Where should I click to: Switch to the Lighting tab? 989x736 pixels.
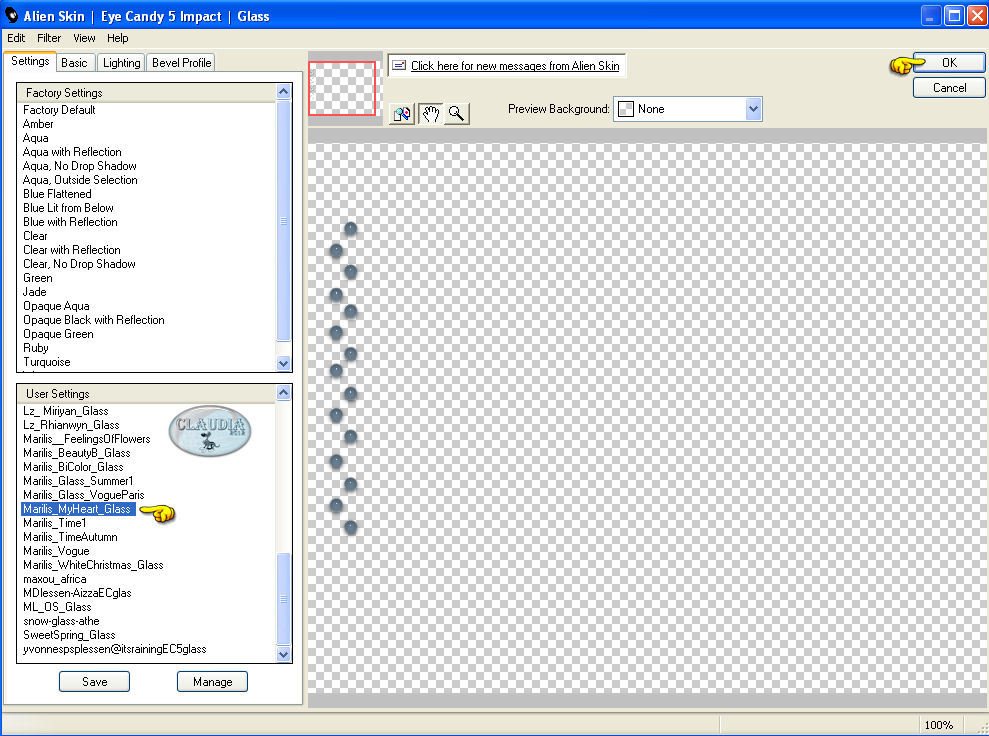[x=122, y=62]
